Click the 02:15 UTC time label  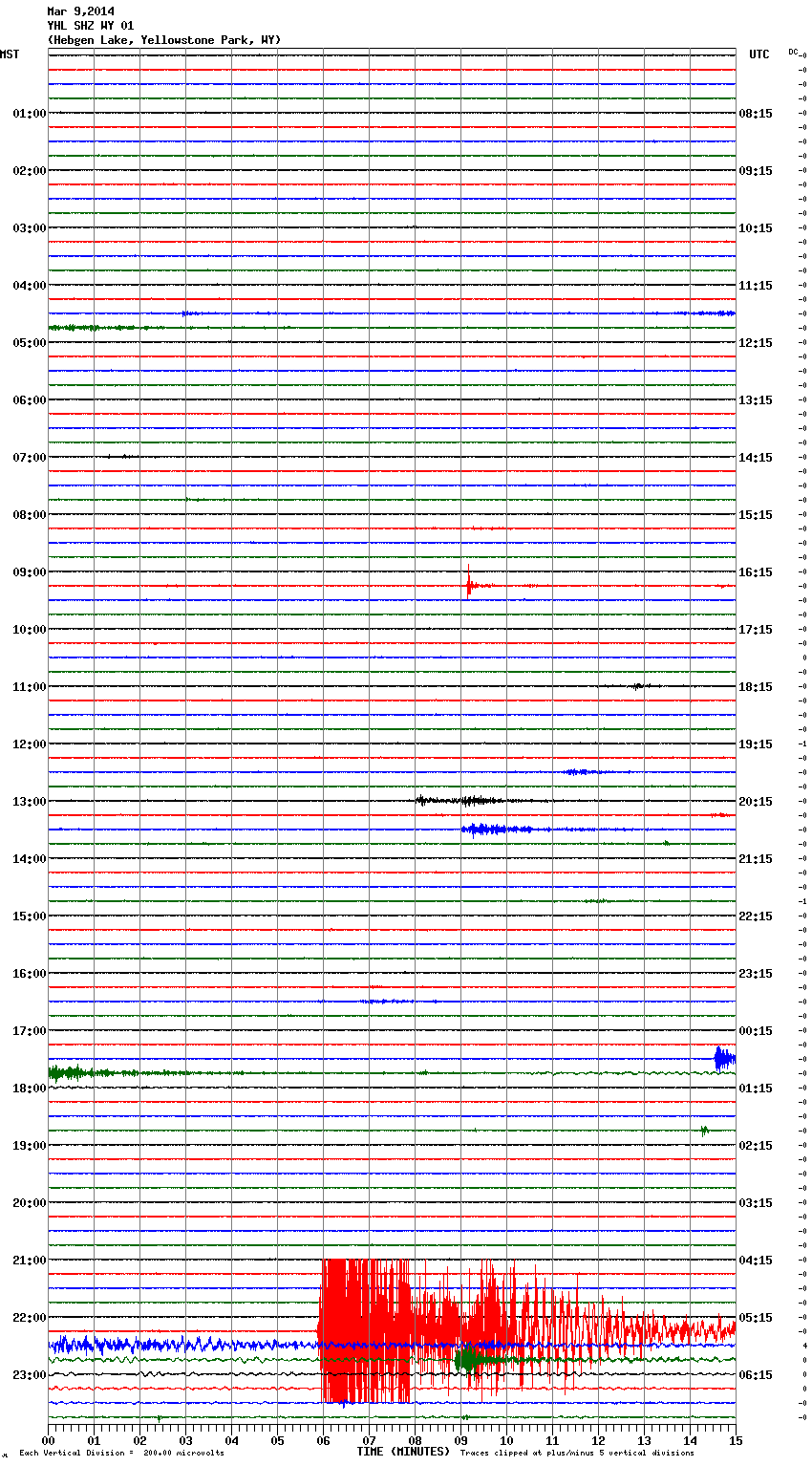[x=756, y=1146]
